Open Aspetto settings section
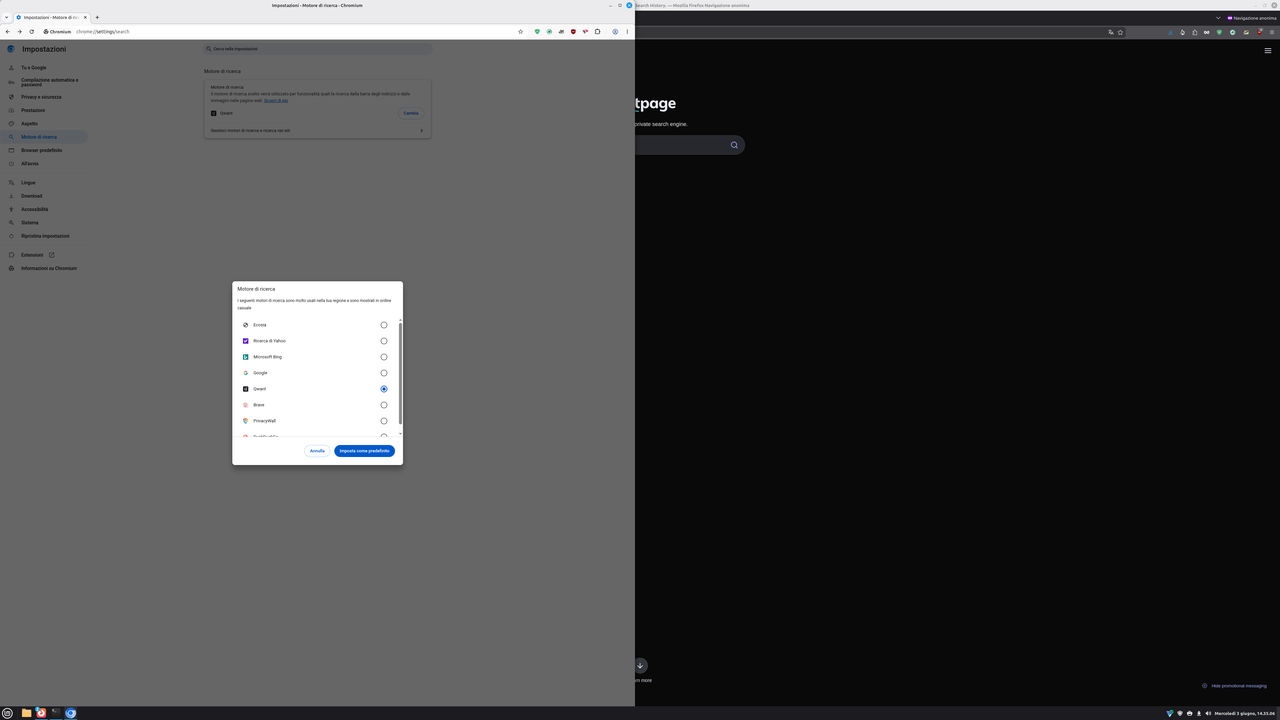 coord(29,124)
